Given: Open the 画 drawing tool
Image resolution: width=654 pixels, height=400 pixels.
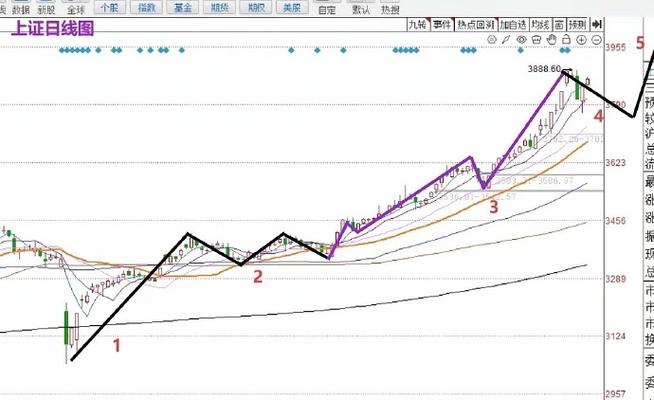Looking at the screenshot, I should (559, 22).
